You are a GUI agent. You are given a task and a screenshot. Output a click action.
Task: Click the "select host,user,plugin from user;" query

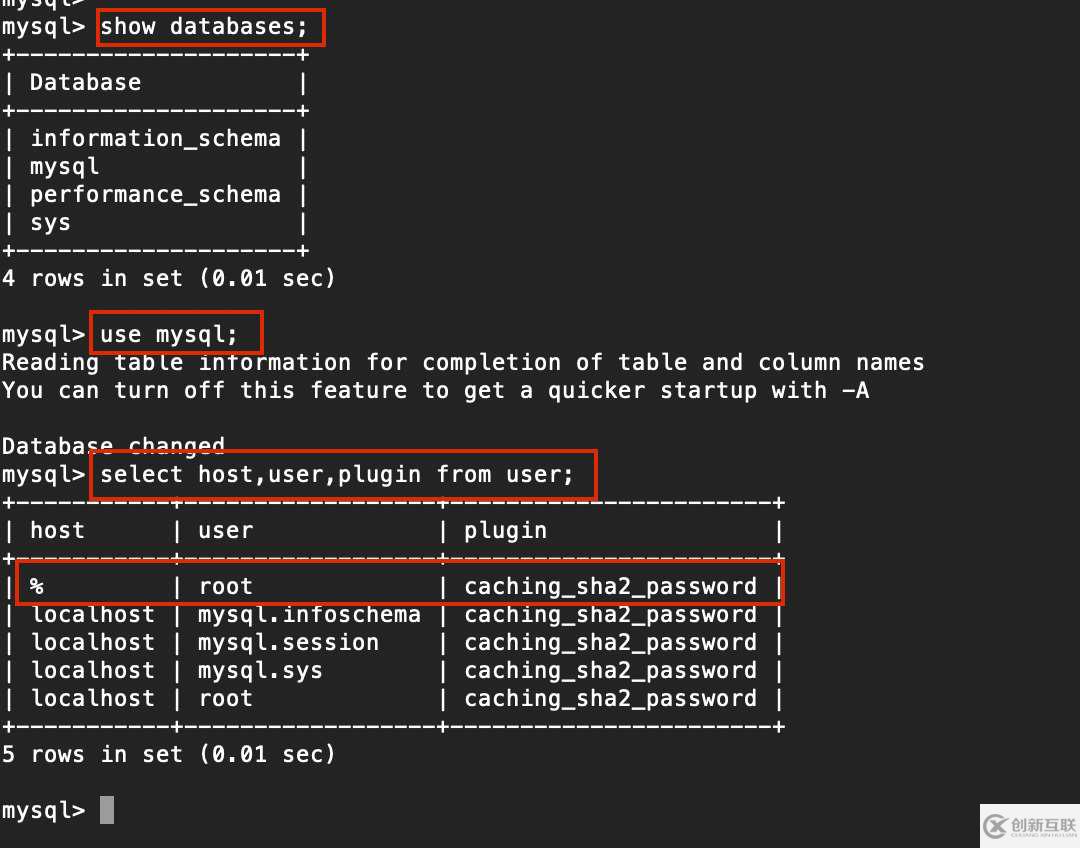(337, 475)
